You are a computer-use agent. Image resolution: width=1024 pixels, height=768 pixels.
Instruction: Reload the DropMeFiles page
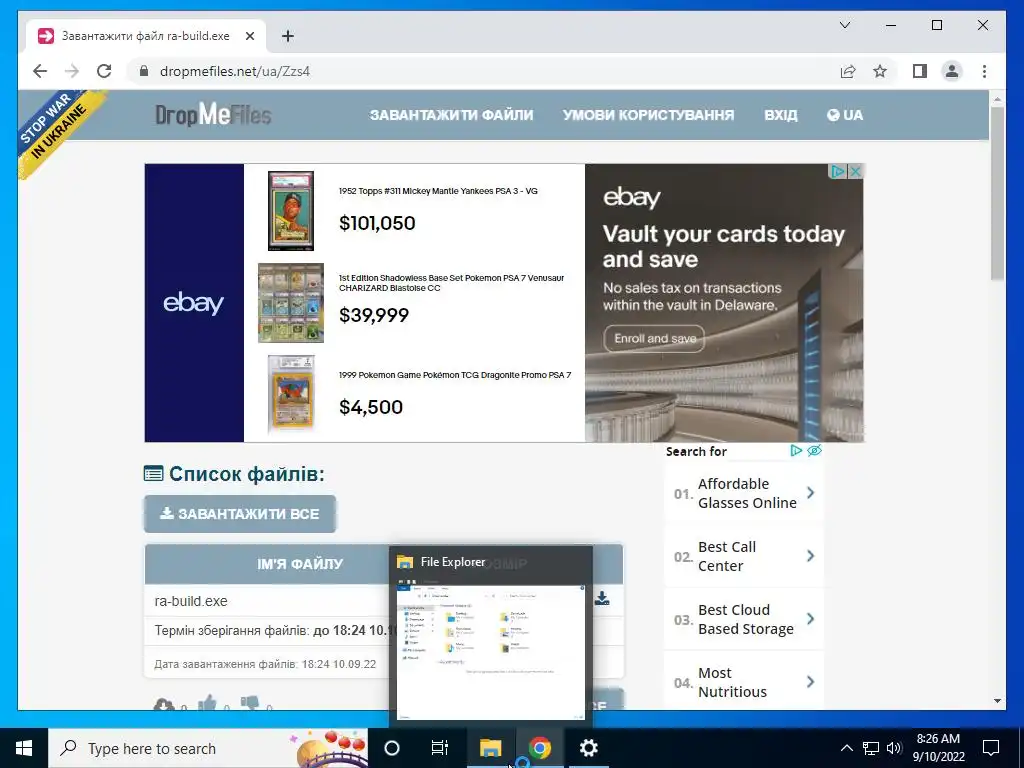(x=104, y=71)
